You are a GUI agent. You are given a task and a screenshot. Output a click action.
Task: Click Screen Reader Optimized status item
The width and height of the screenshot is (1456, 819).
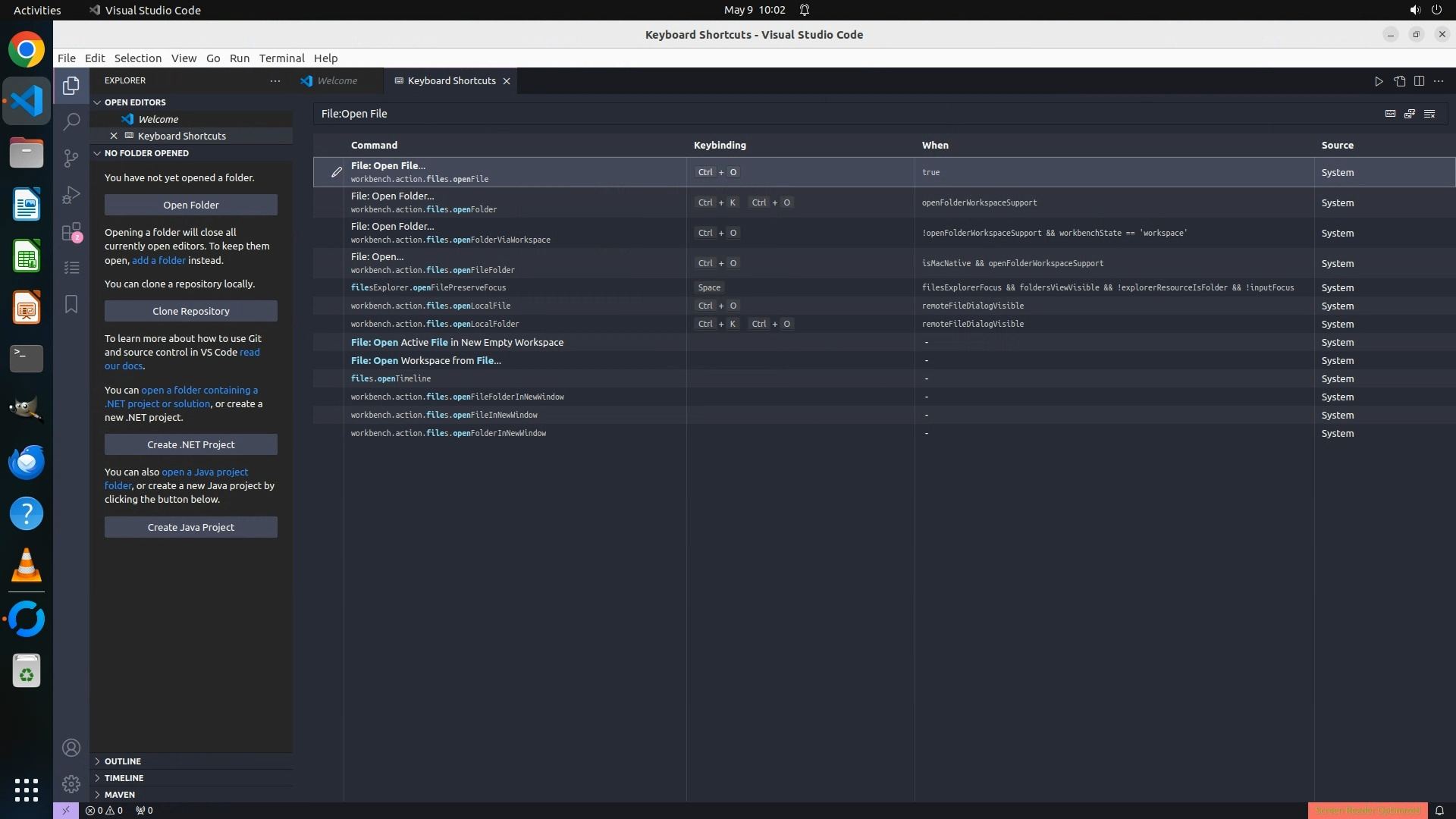[x=1367, y=811]
